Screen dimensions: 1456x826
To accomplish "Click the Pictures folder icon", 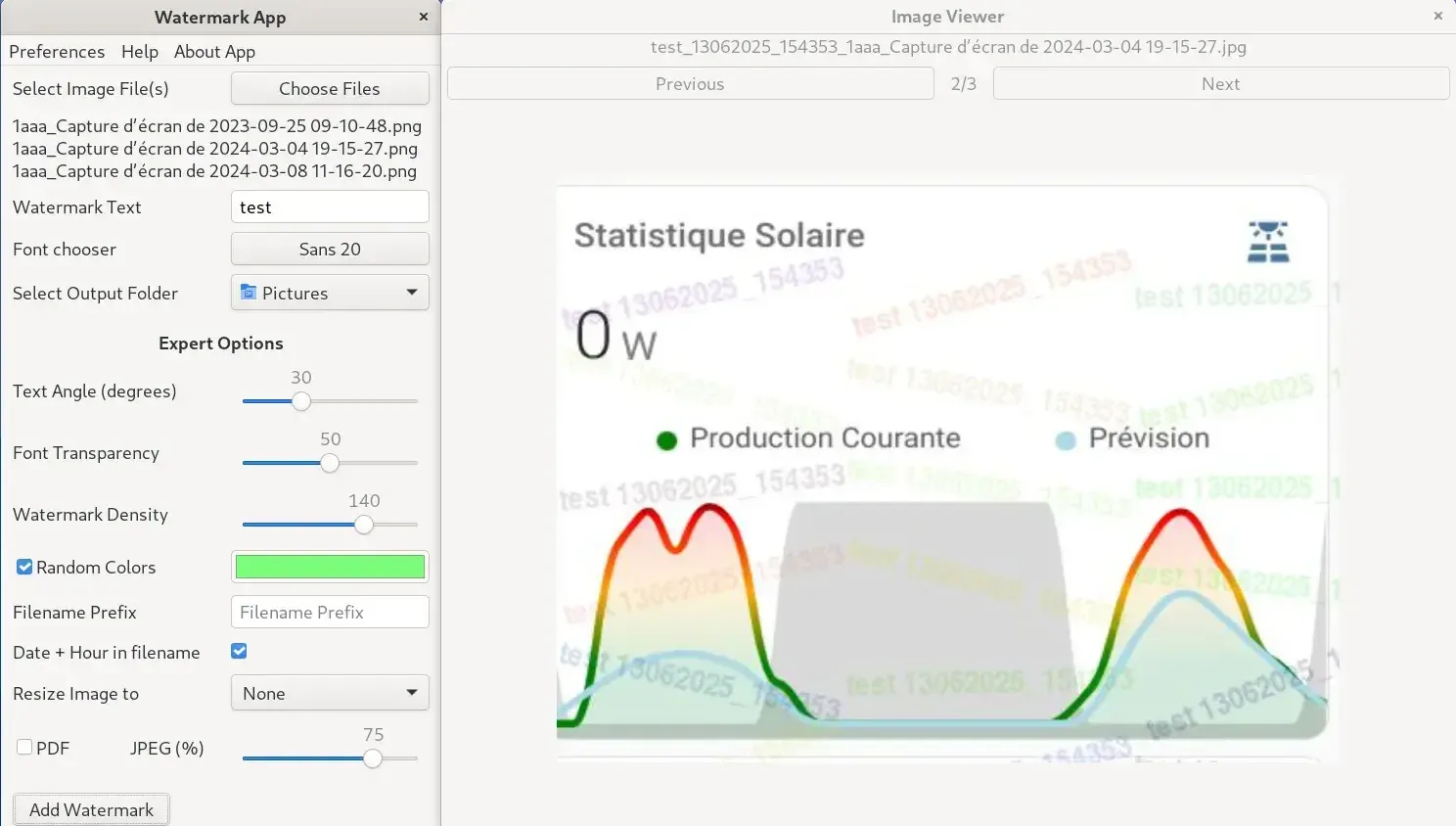I will 249,293.
